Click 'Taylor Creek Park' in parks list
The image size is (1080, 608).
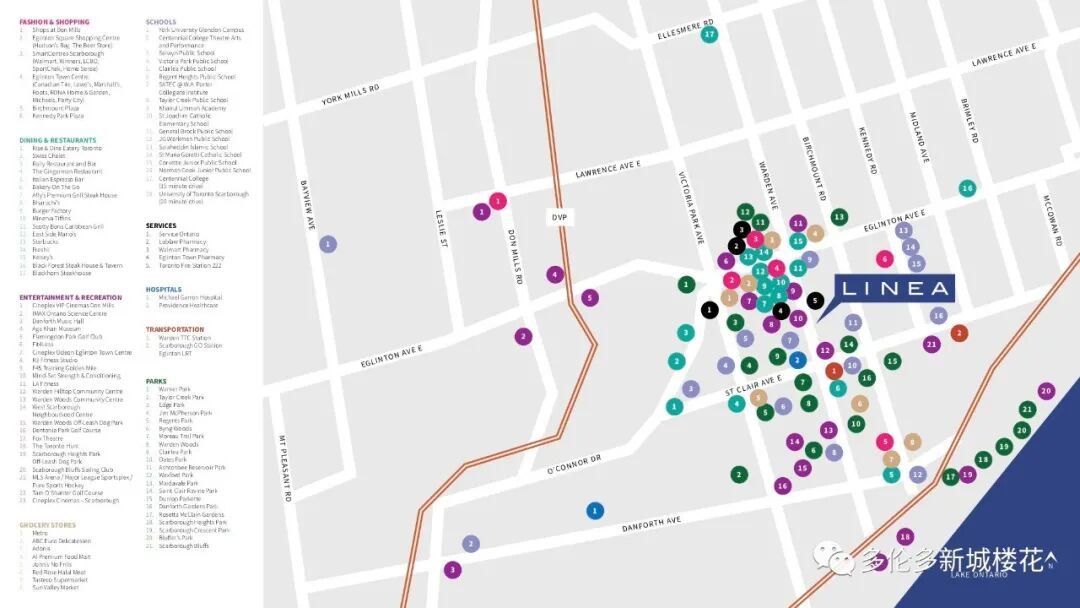[181, 397]
